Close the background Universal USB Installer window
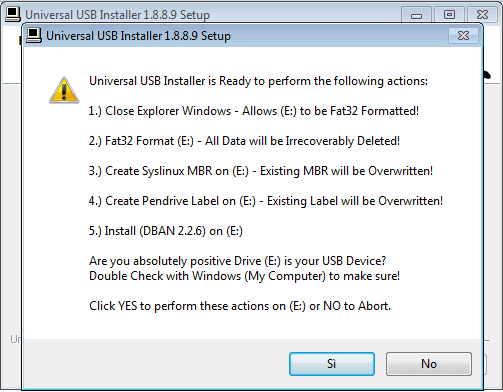 coord(482,15)
